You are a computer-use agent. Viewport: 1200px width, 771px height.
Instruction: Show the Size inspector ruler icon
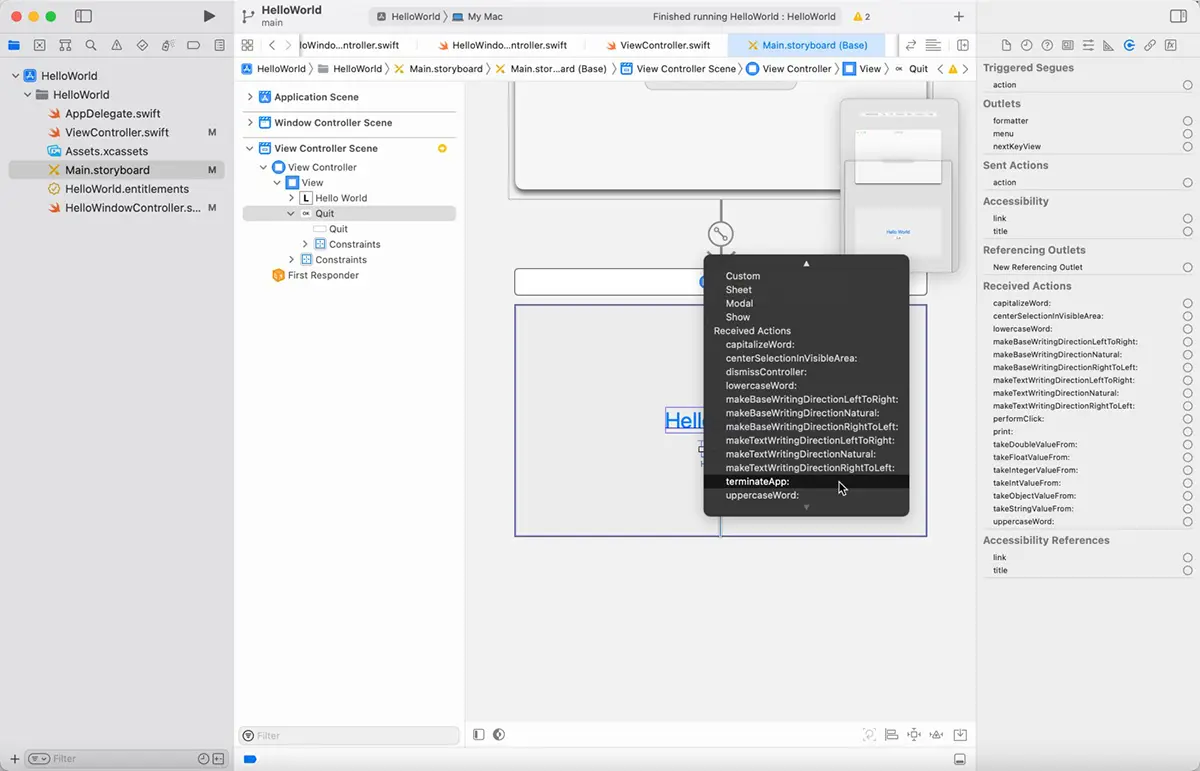tap(1108, 45)
